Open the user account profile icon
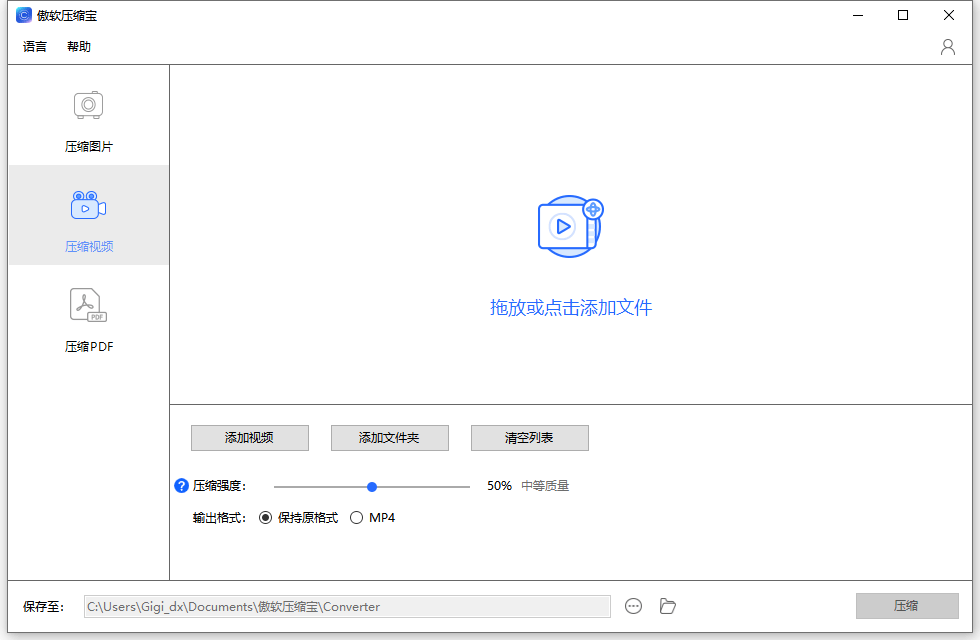Screen dimensions: 980x640 click(948, 47)
